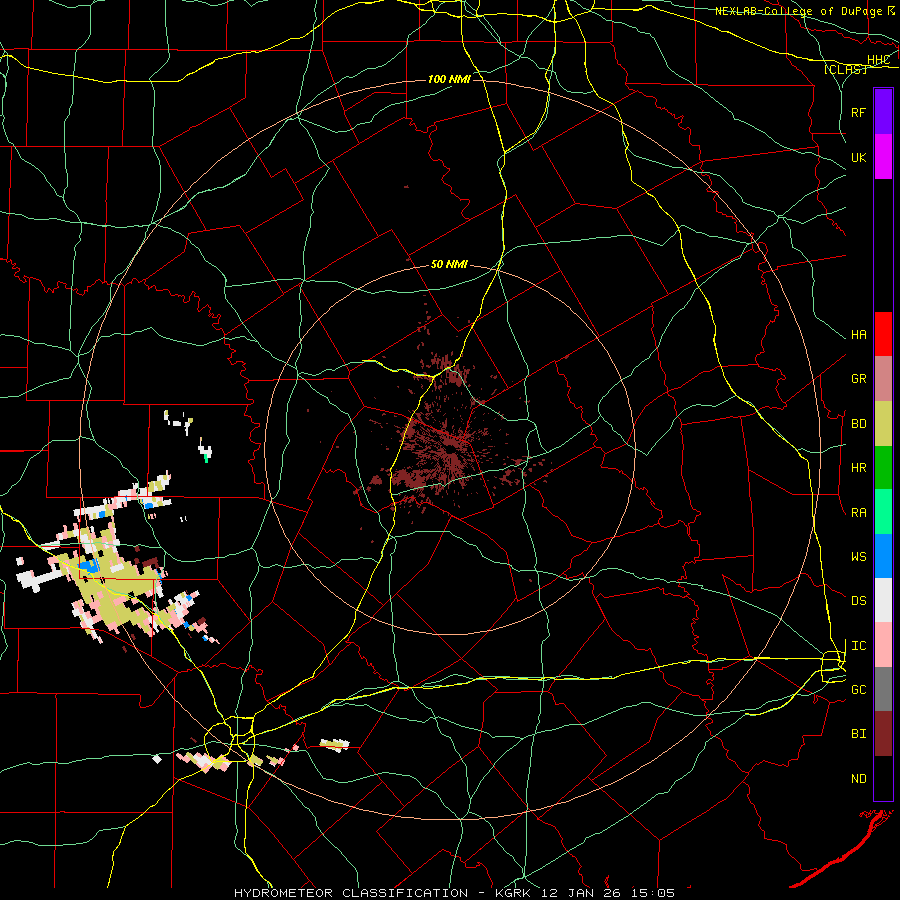
Task: Click the "GC" legend label
Action: [858, 690]
